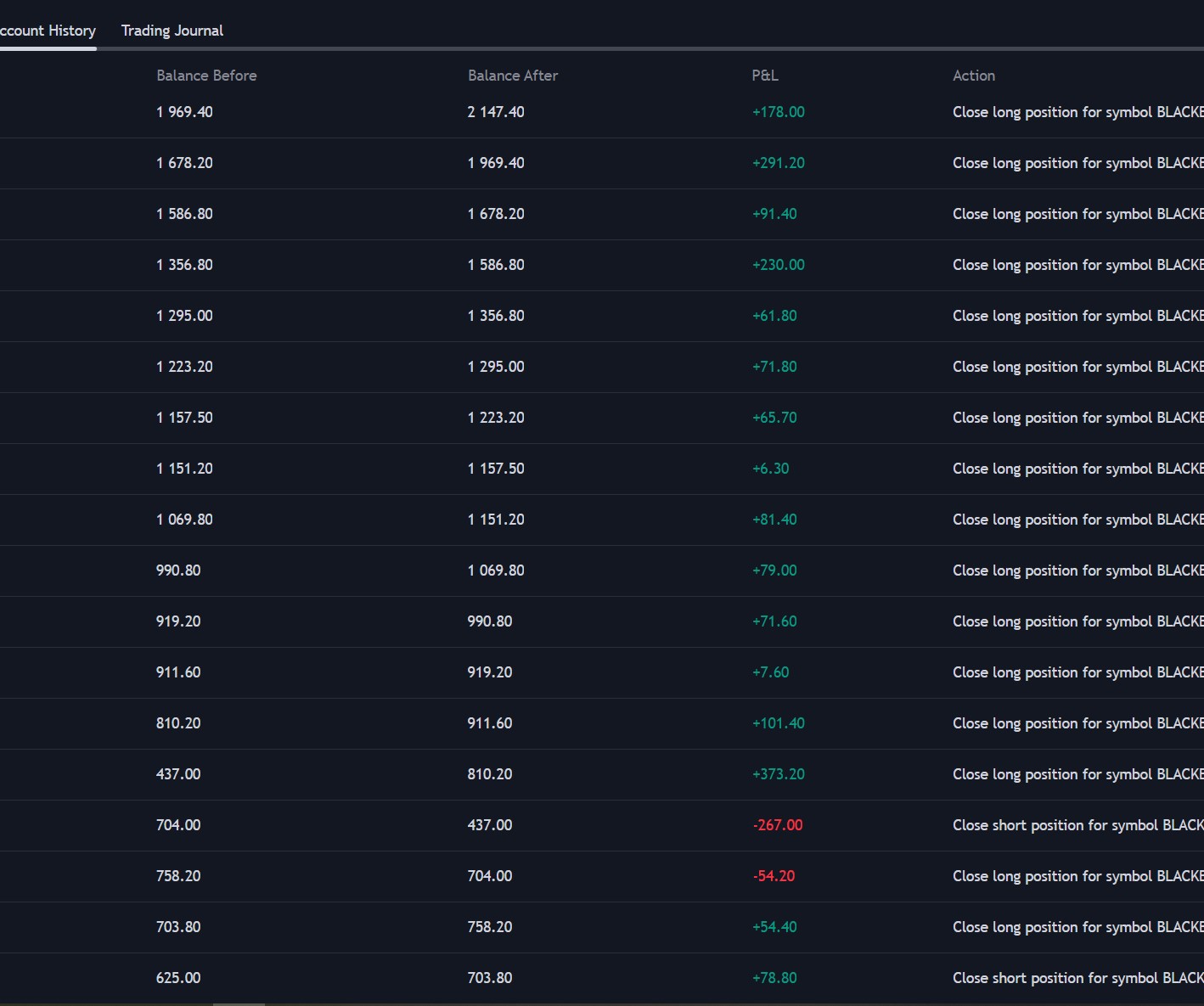Select the -54.20 P&L cell
The height and width of the screenshot is (1006, 1204).
tap(774, 876)
